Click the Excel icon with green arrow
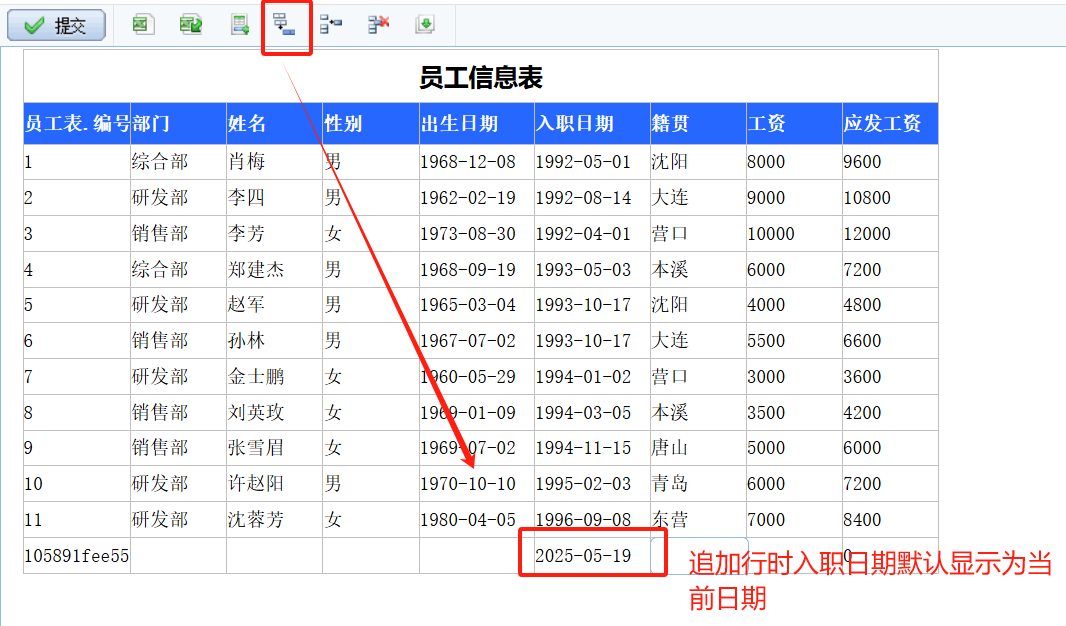The image size is (1066, 626). [x=191, y=25]
